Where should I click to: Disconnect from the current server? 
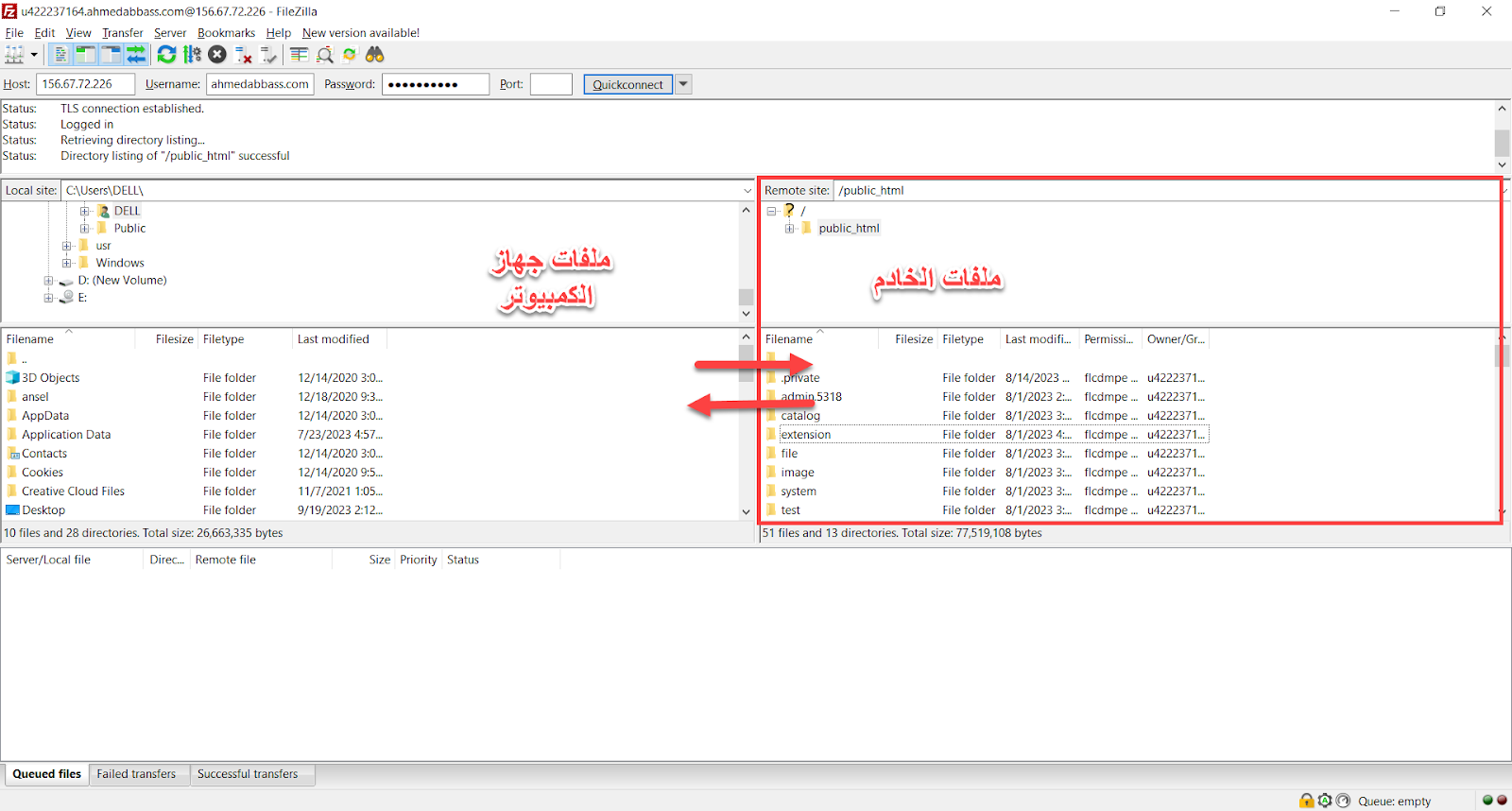click(x=243, y=55)
